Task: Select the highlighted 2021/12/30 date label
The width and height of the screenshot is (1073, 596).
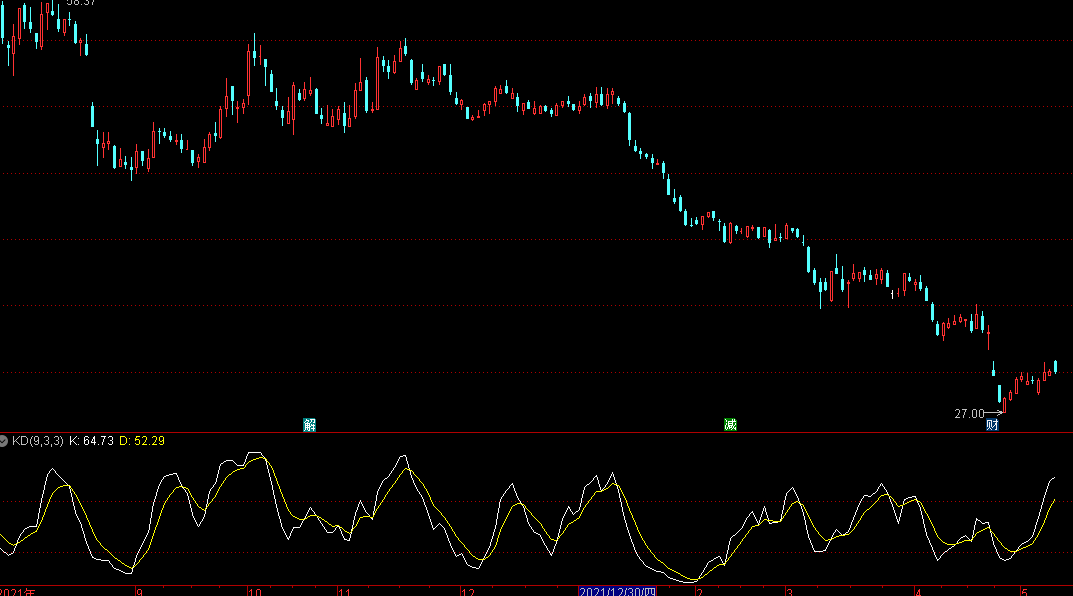Action: (617, 591)
